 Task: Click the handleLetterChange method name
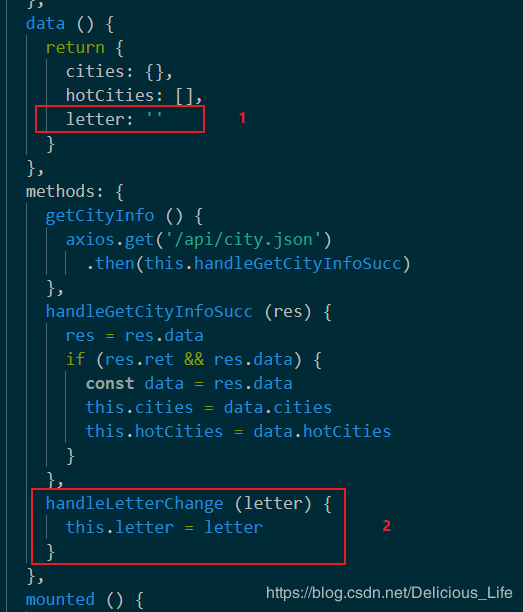point(134,503)
